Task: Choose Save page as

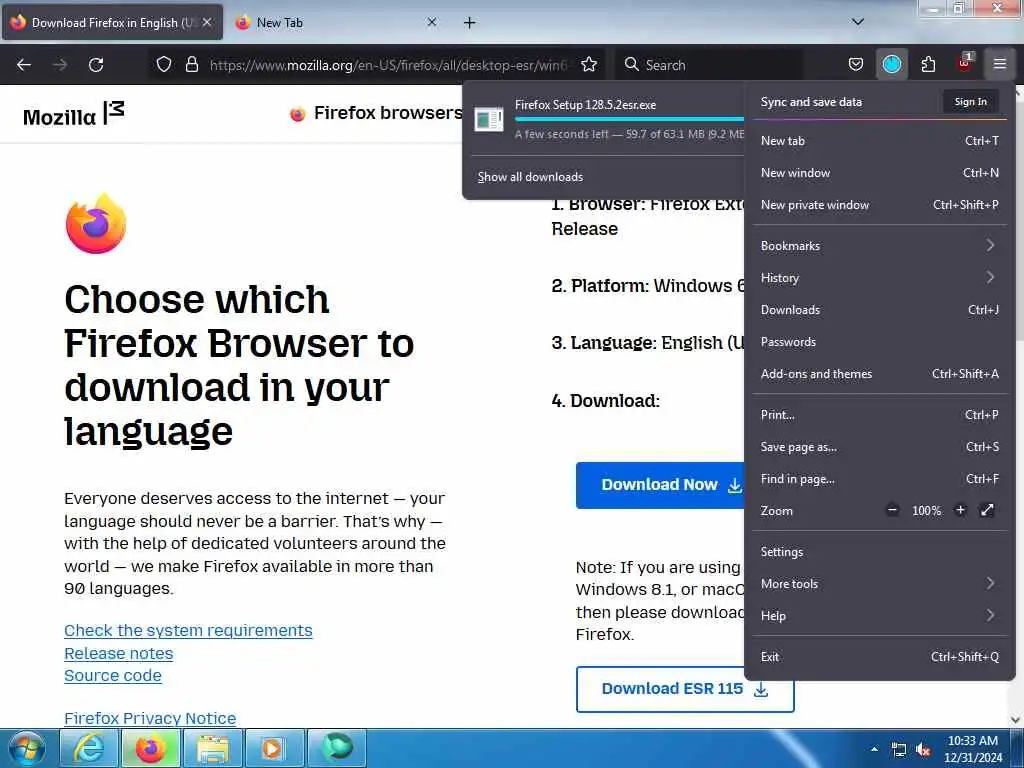Action: click(x=880, y=447)
